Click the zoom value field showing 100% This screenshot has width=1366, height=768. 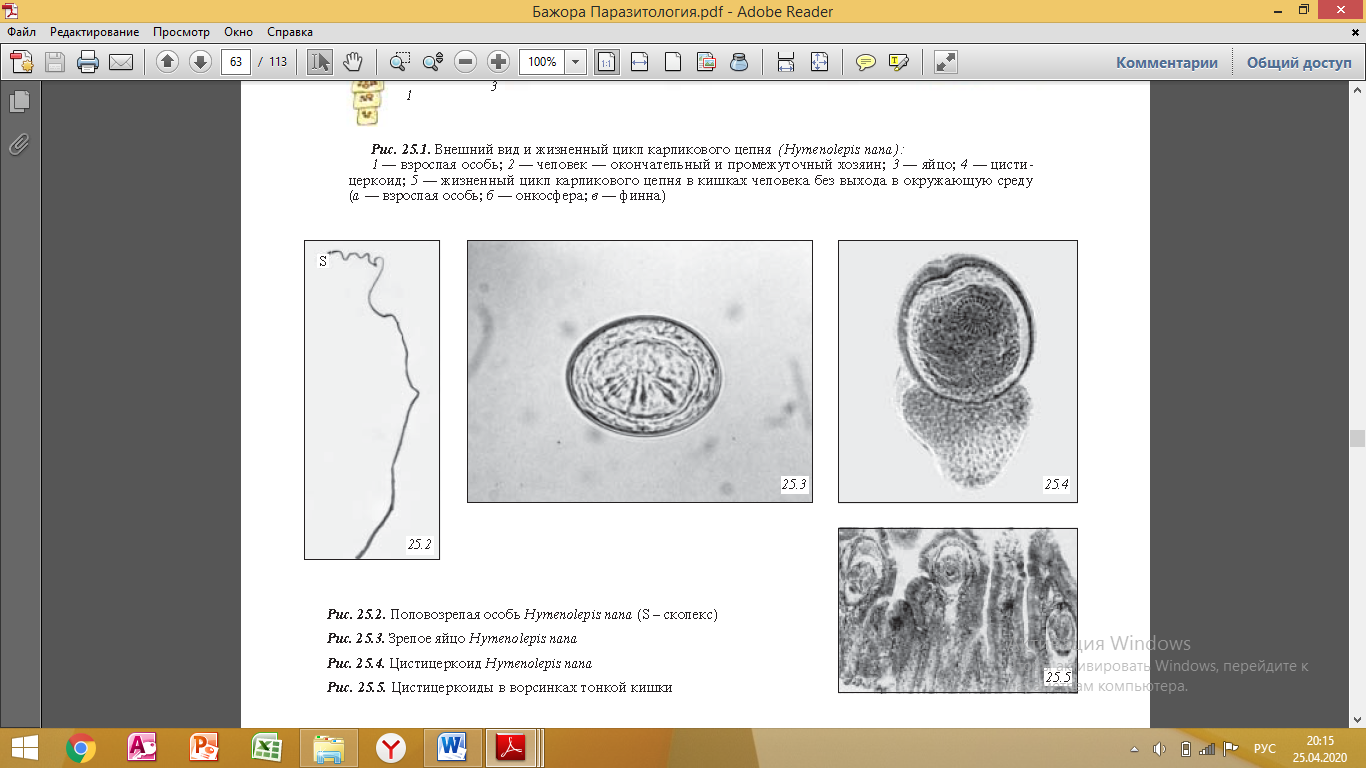pos(542,62)
